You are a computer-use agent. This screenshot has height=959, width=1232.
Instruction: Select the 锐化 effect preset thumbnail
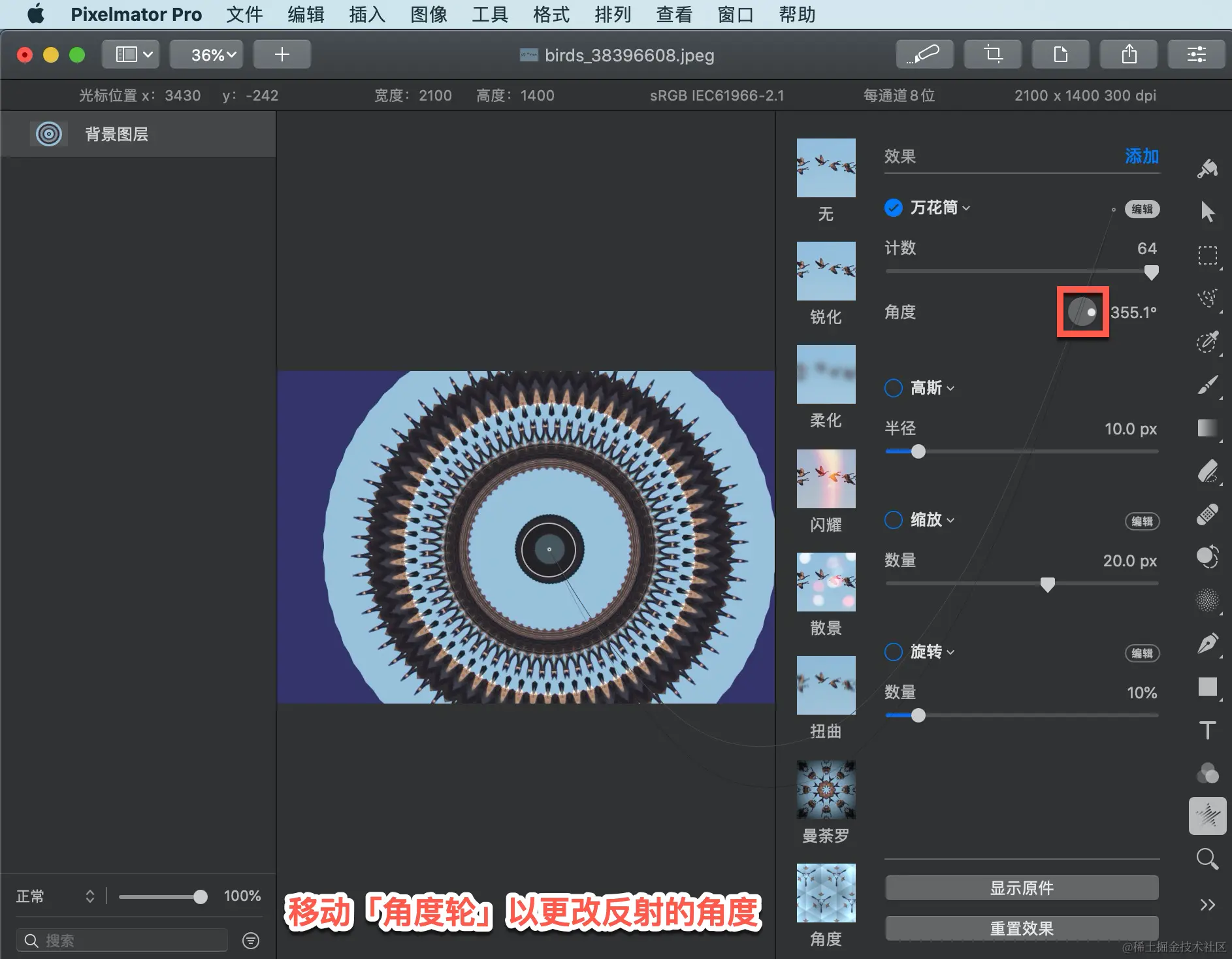coord(826,271)
